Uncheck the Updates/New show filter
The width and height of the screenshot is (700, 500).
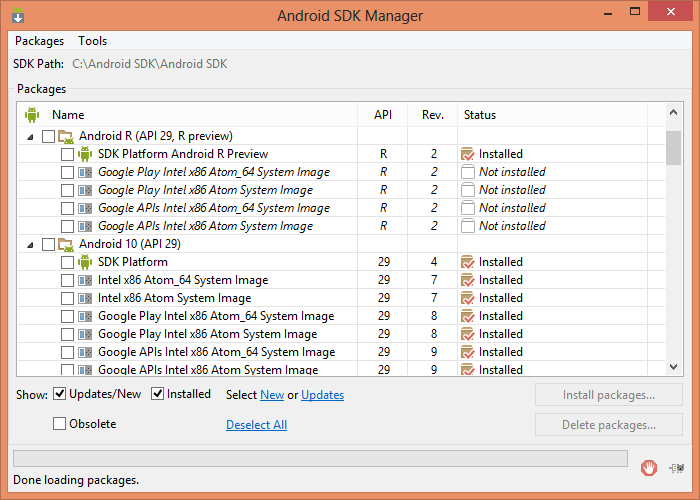click(59, 394)
